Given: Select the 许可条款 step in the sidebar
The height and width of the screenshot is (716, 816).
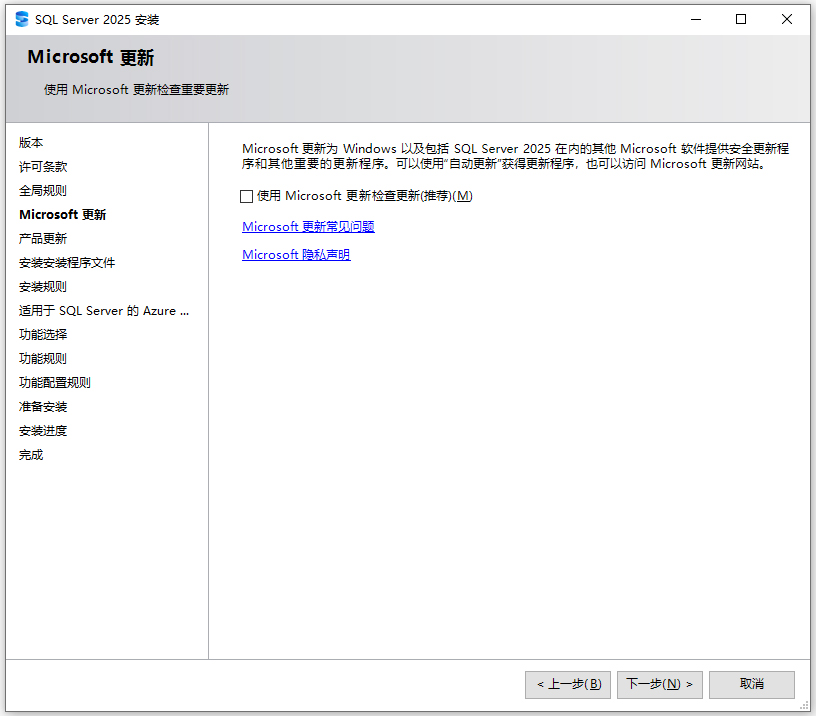Looking at the screenshot, I should click(x=43, y=167).
